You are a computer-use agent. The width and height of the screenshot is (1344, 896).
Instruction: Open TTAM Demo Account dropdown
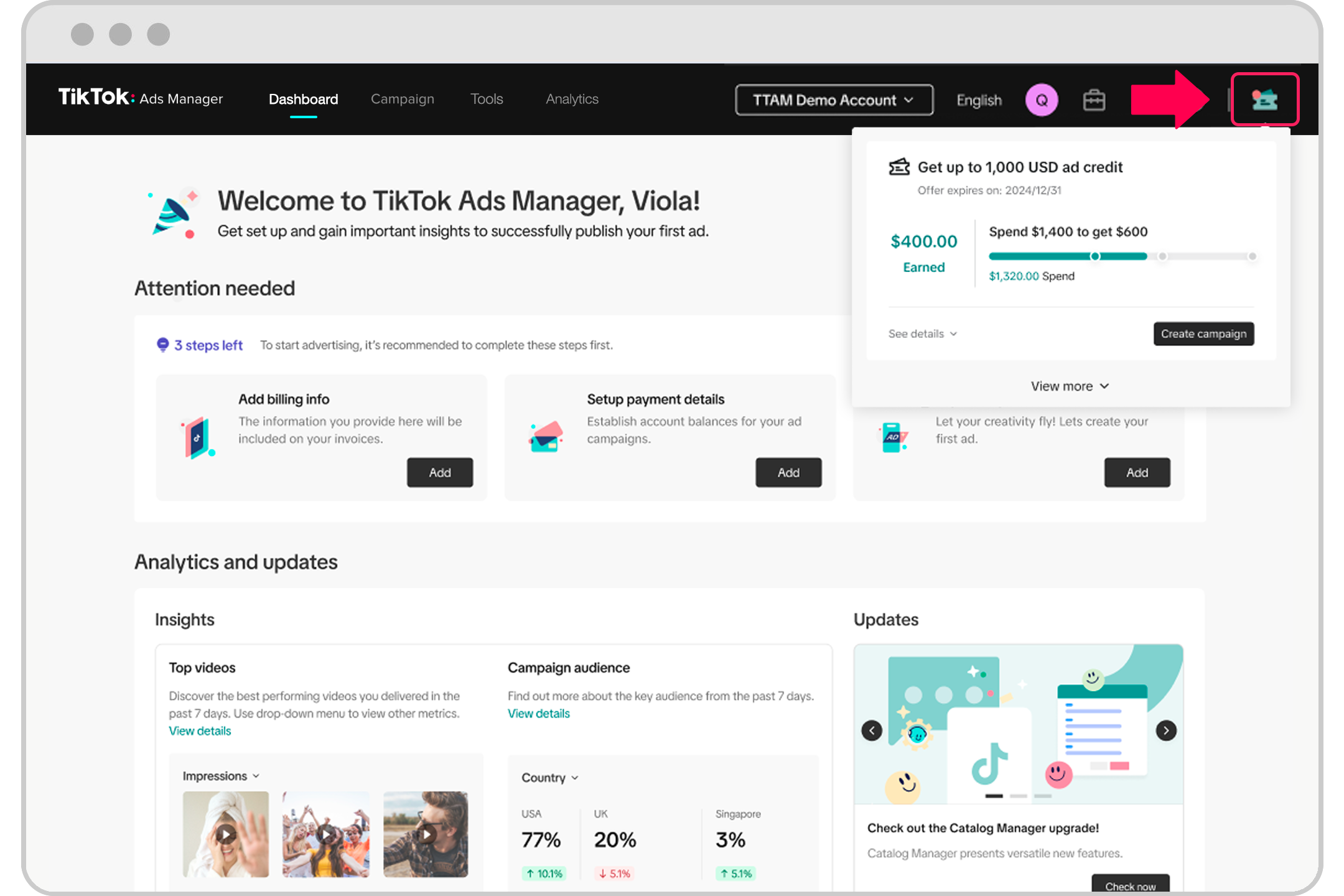coord(834,100)
